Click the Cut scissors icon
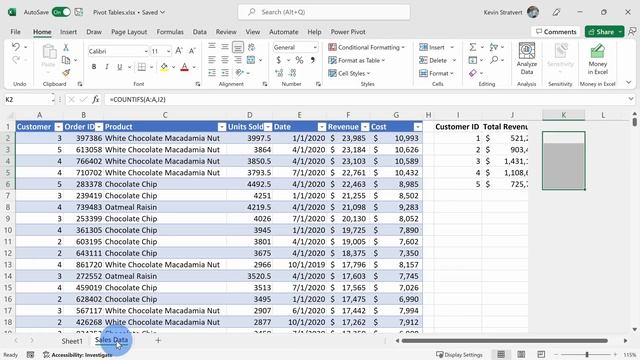The height and width of the screenshot is (360, 640). [x=66, y=47]
